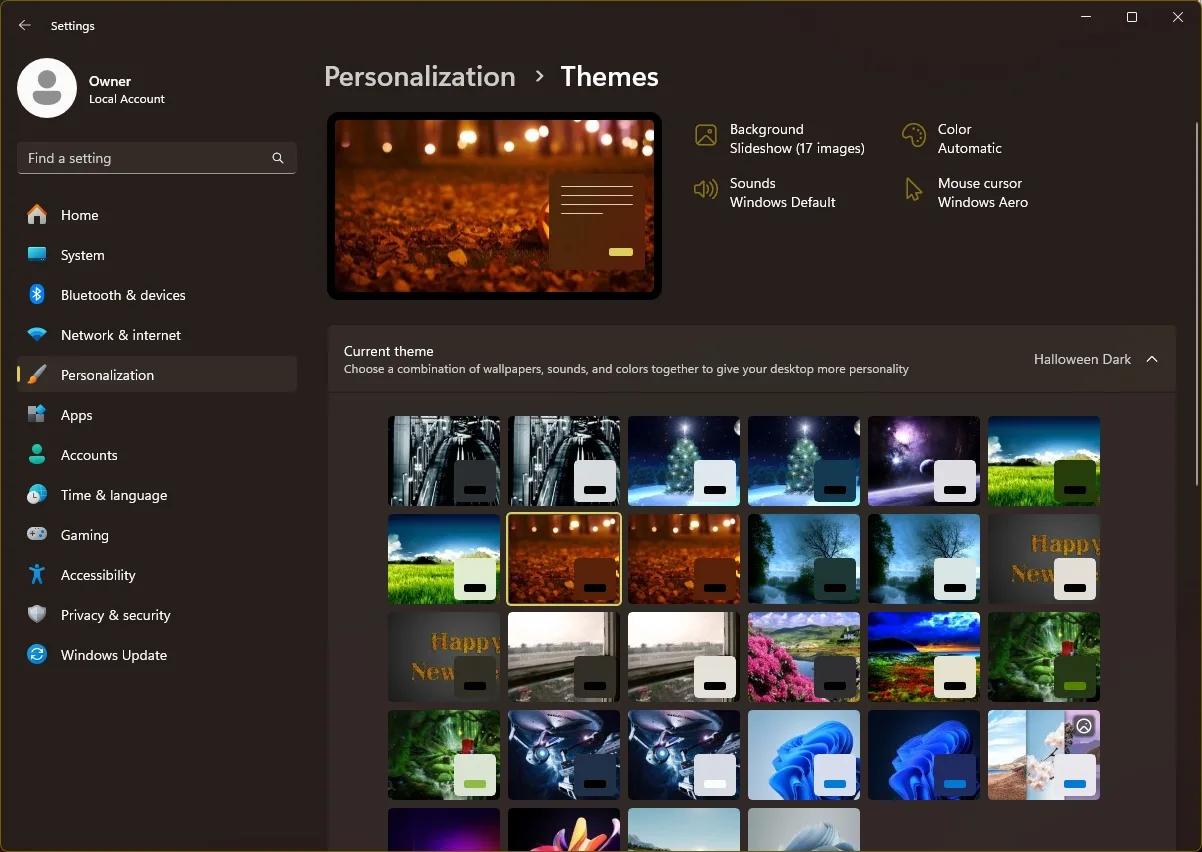Collapse the Current theme section
The width and height of the screenshot is (1202, 852).
click(x=1152, y=359)
